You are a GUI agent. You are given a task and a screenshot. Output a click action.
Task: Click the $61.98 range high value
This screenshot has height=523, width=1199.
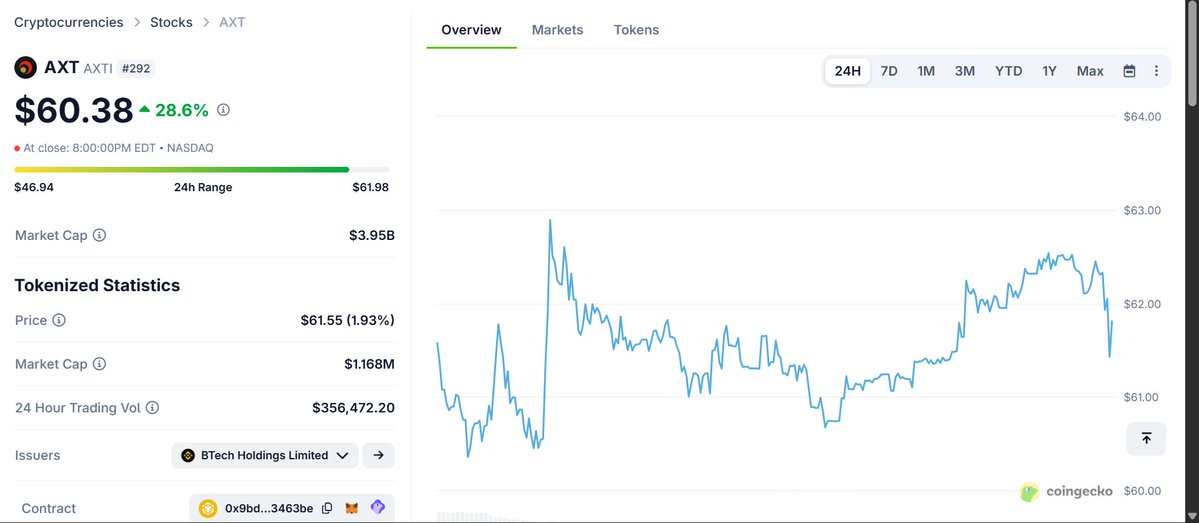[370, 187]
